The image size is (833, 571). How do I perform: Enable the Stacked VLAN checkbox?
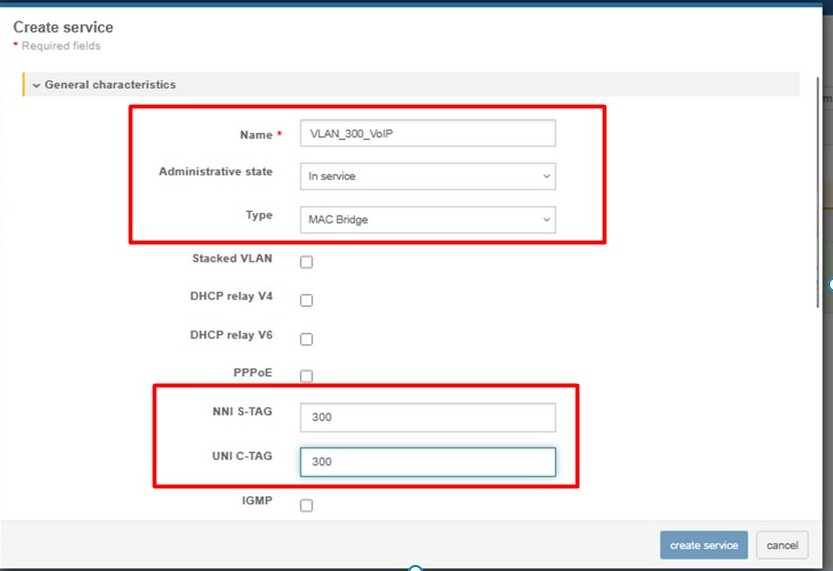point(307,262)
